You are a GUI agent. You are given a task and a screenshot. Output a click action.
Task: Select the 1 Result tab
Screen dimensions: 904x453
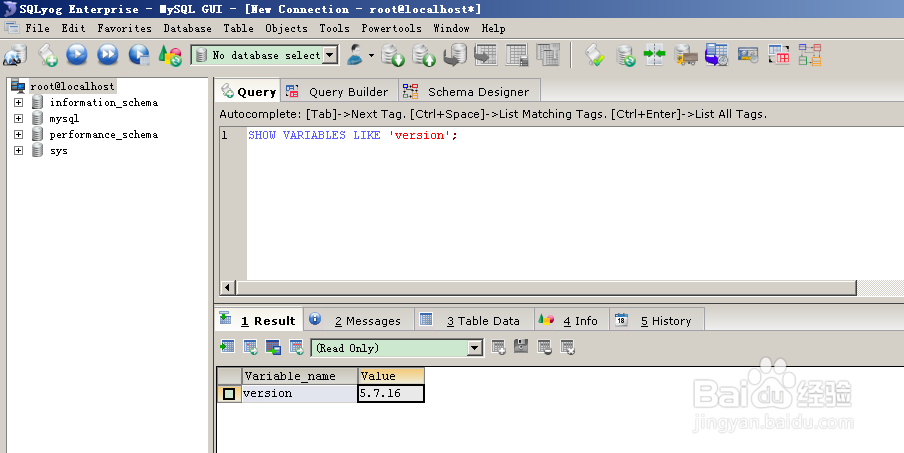click(259, 320)
